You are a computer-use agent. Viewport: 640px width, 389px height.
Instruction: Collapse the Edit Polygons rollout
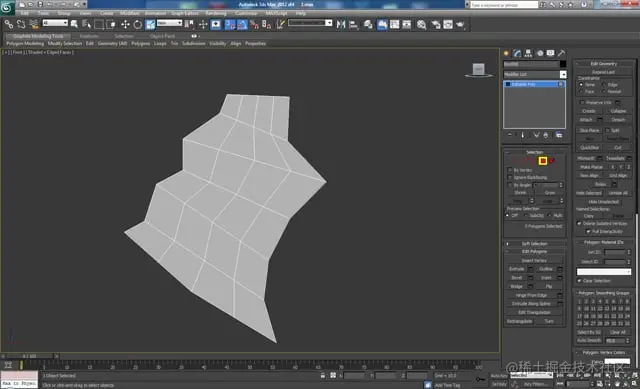(x=535, y=251)
